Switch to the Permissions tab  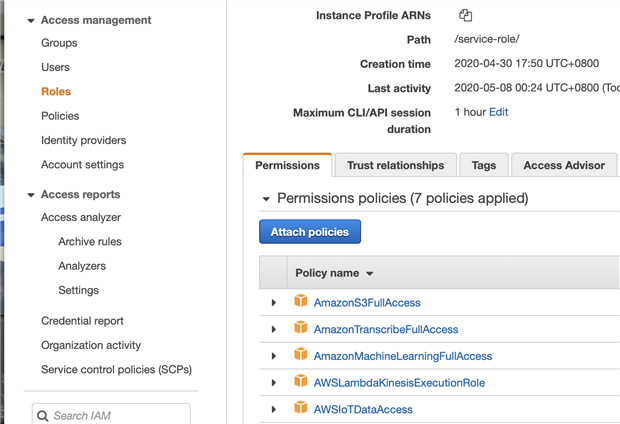[x=287, y=165]
